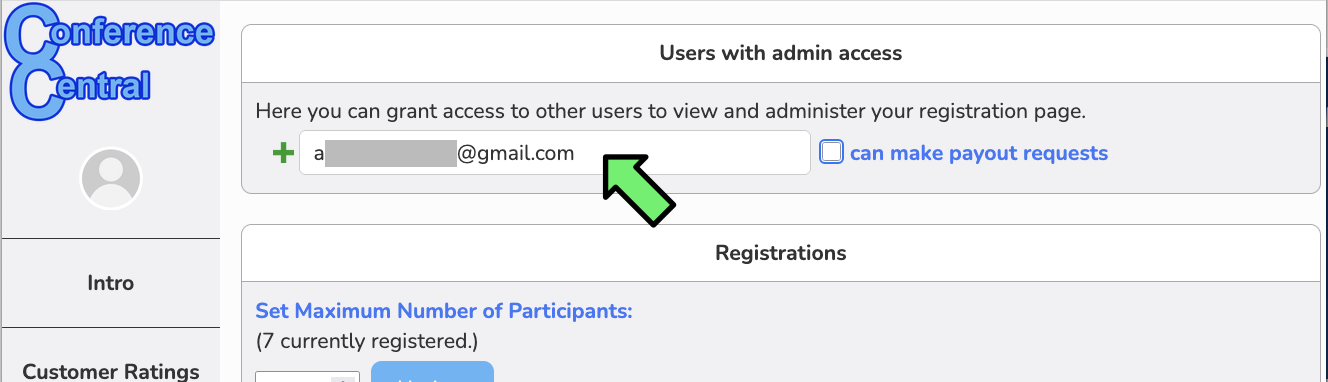
Task: Click the Registrations section header
Action: coord(781,253)
